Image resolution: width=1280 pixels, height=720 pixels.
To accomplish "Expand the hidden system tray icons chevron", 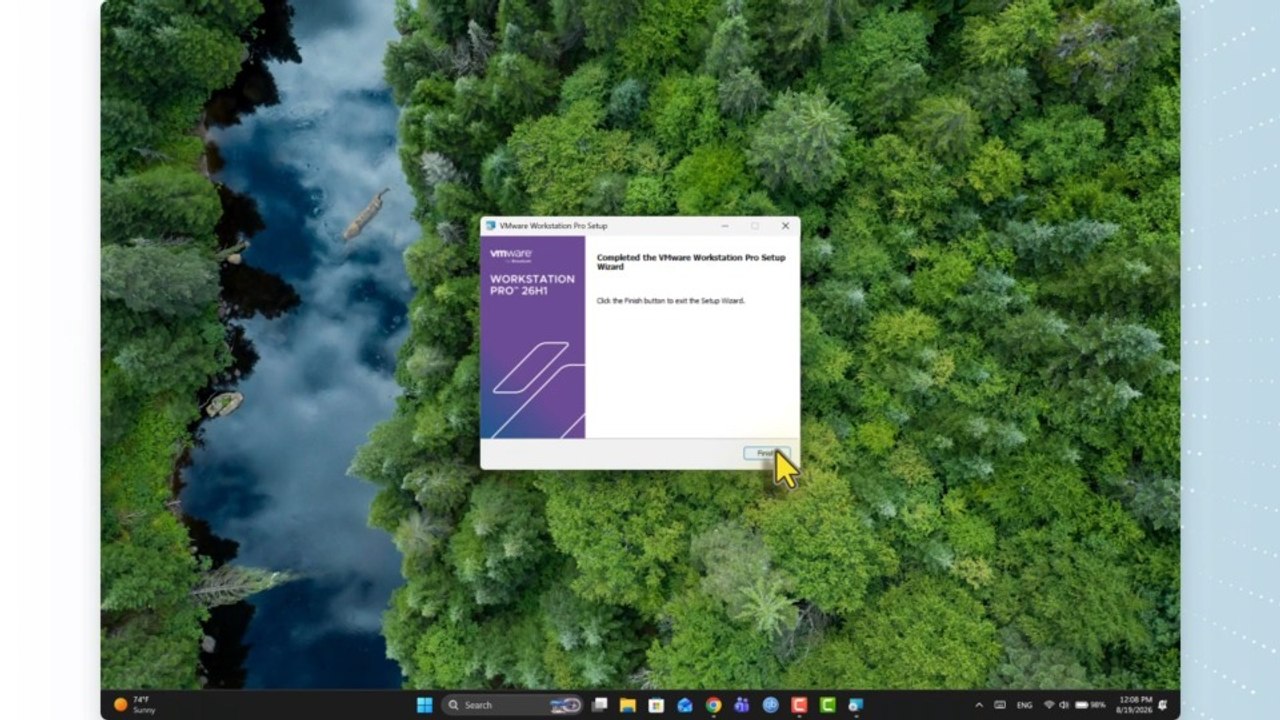I will (x=978, y=705).
